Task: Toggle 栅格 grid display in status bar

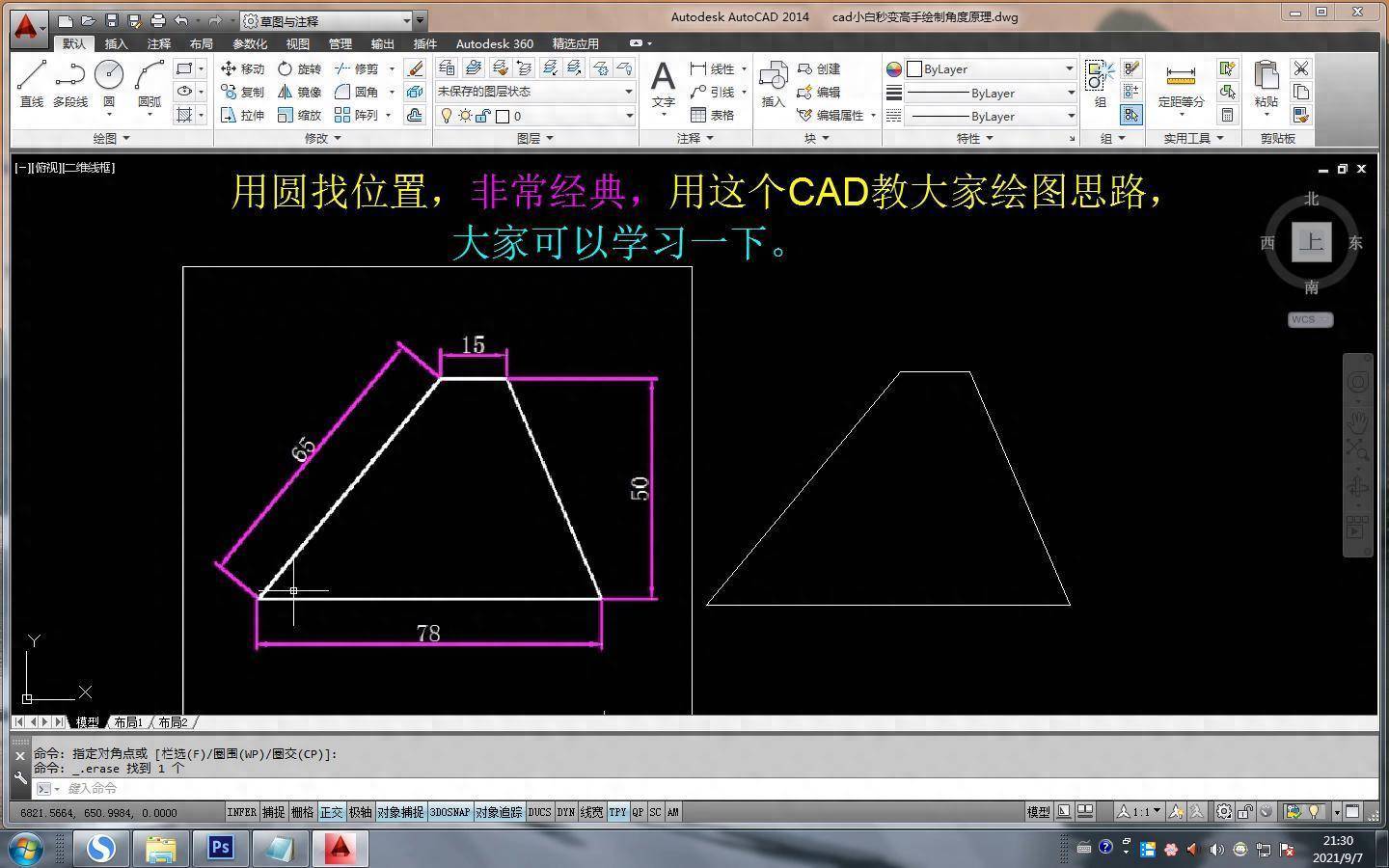Action: tap(302, 812)
